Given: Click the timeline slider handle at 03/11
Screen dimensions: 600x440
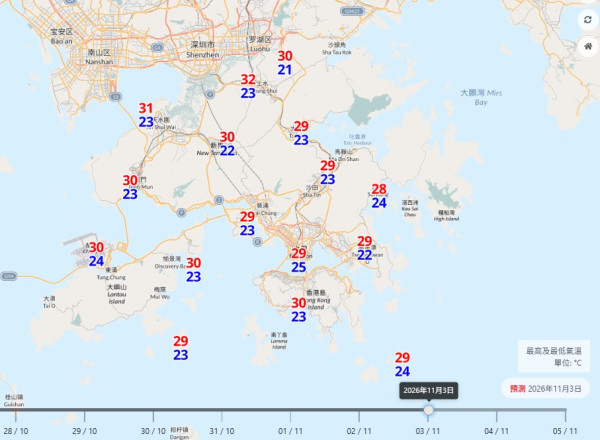Looking at the screenshot, I should click(429, 410).
